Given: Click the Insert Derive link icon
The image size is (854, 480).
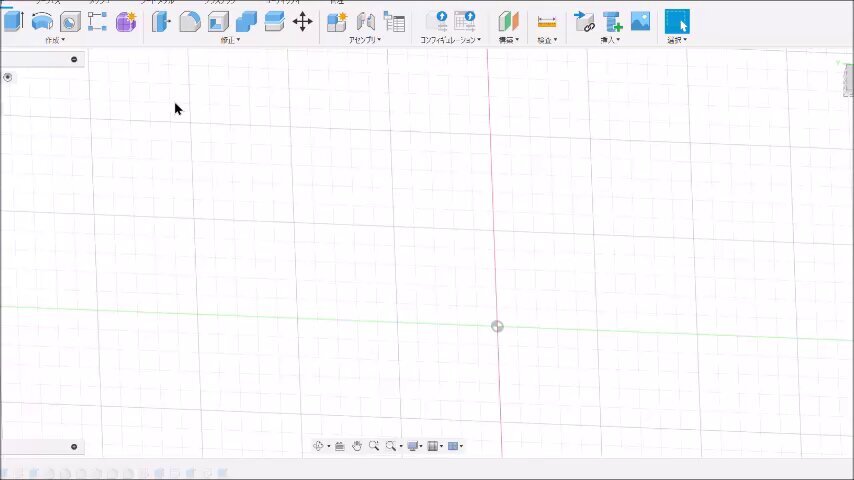Looking at the screenshot, I should [584, 22].
